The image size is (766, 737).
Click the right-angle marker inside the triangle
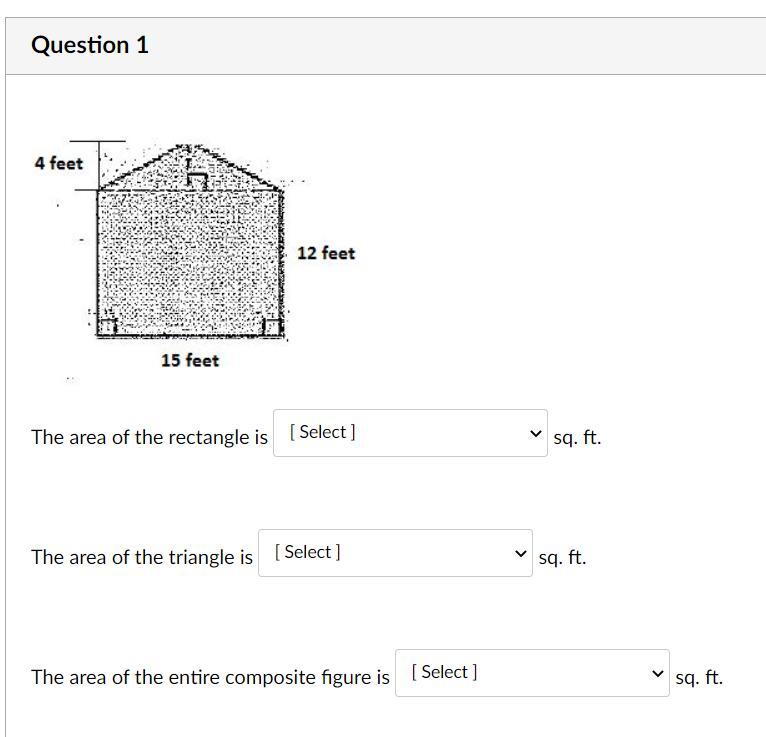(198, 181)
